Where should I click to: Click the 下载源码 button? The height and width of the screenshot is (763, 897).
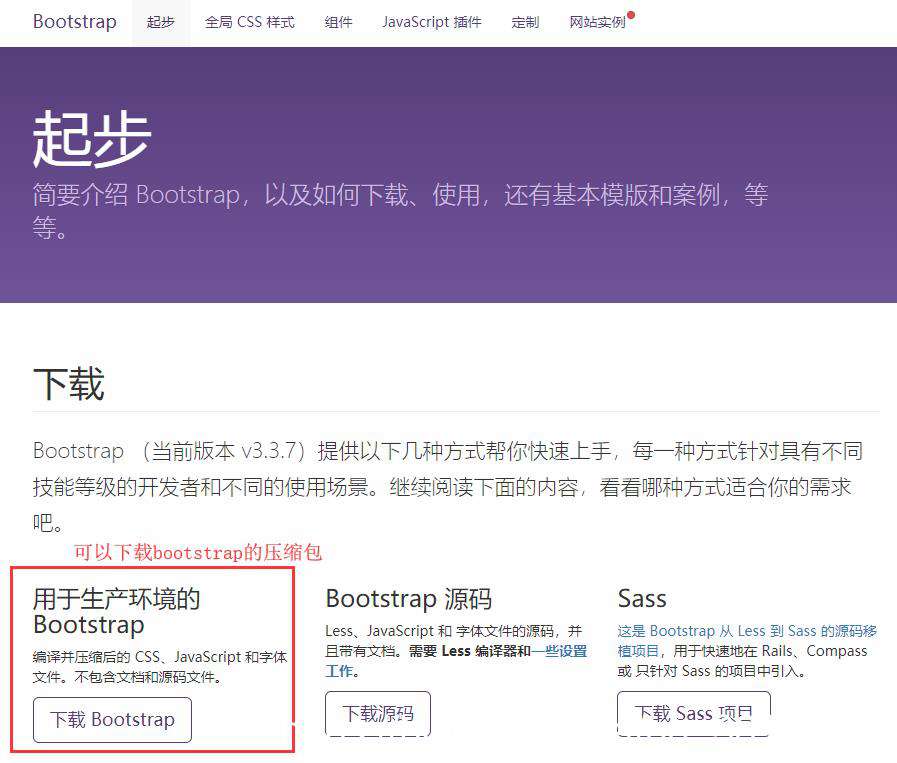(378, 714)
